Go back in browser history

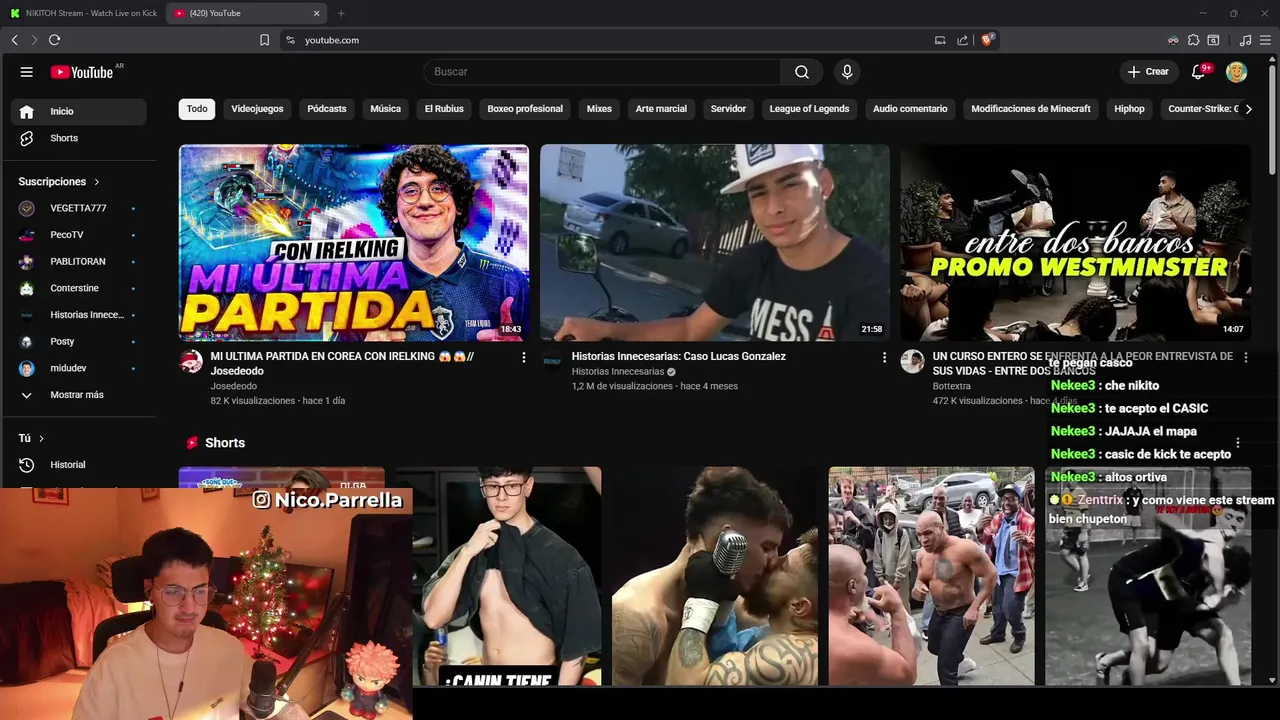[x=14, y=40]
